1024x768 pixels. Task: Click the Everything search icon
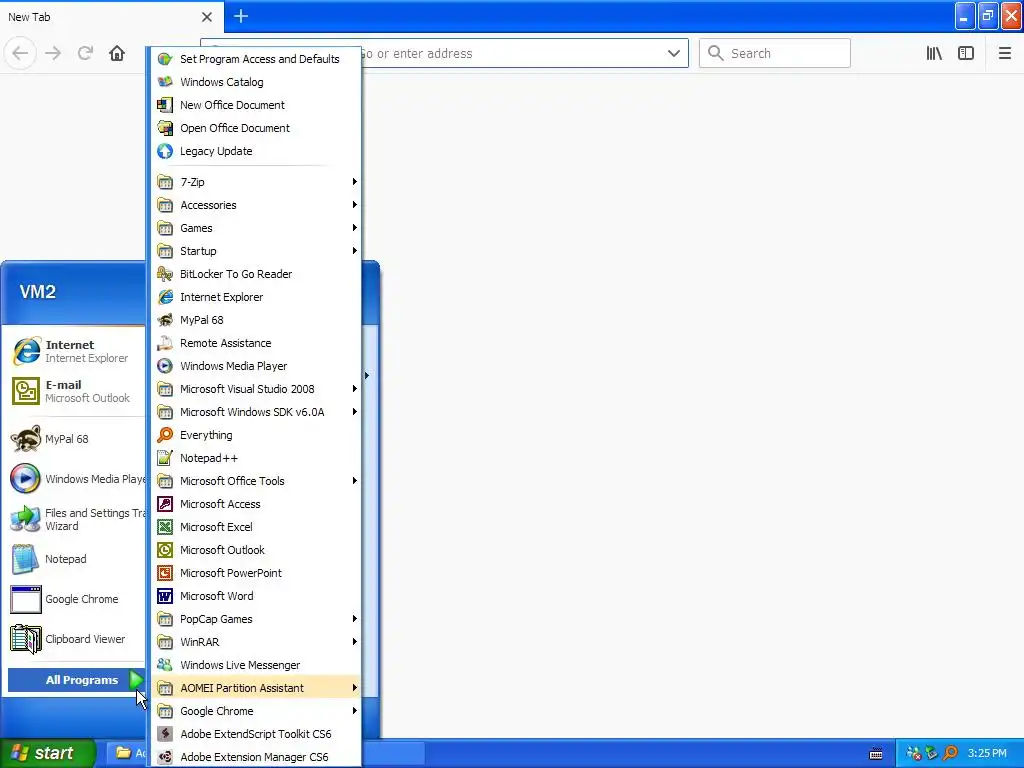point(165,435)
